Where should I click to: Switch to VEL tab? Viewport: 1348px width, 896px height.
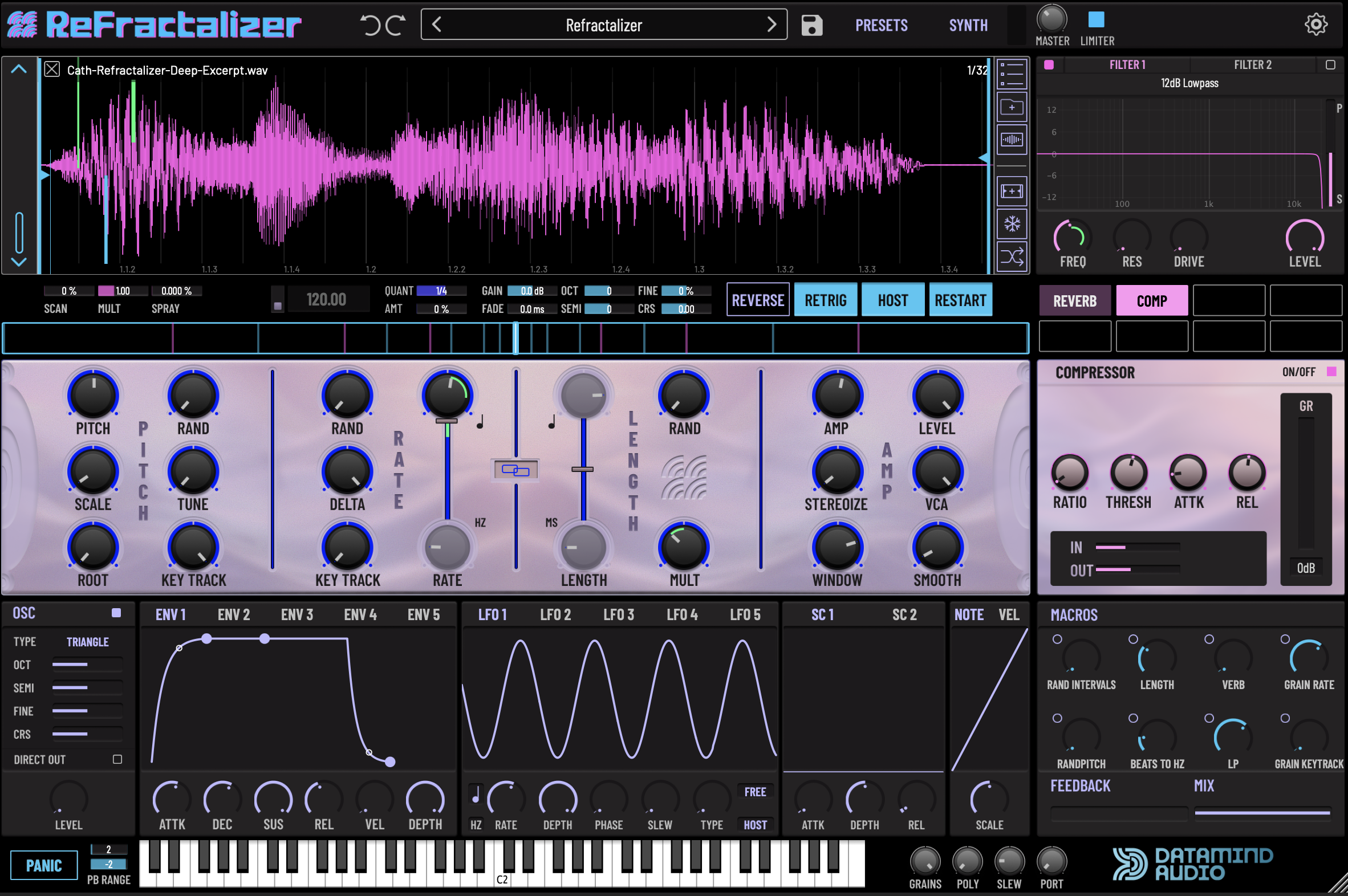[1008, 614]
